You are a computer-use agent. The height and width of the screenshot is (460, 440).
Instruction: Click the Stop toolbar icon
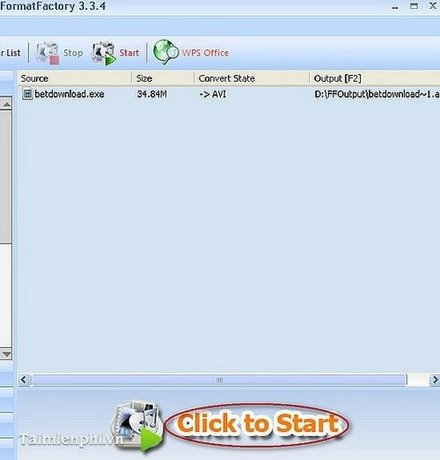coord(47,53)
